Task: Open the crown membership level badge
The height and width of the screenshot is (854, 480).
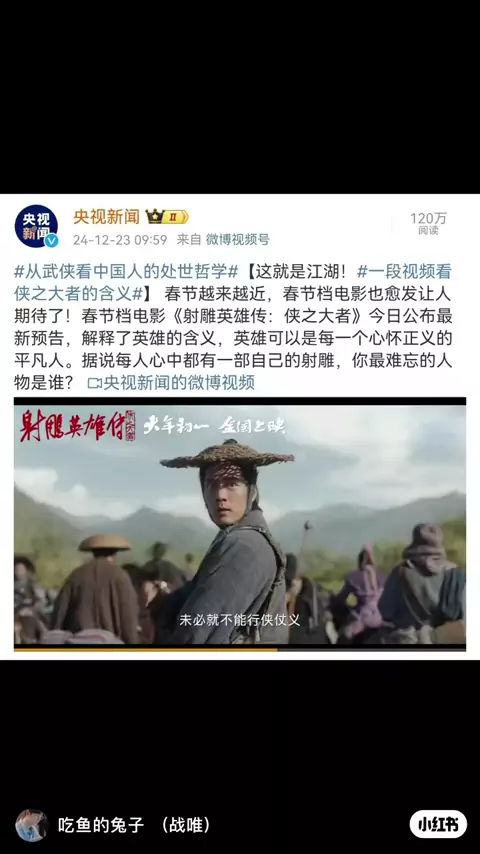Action: click(x=167, y=217)
